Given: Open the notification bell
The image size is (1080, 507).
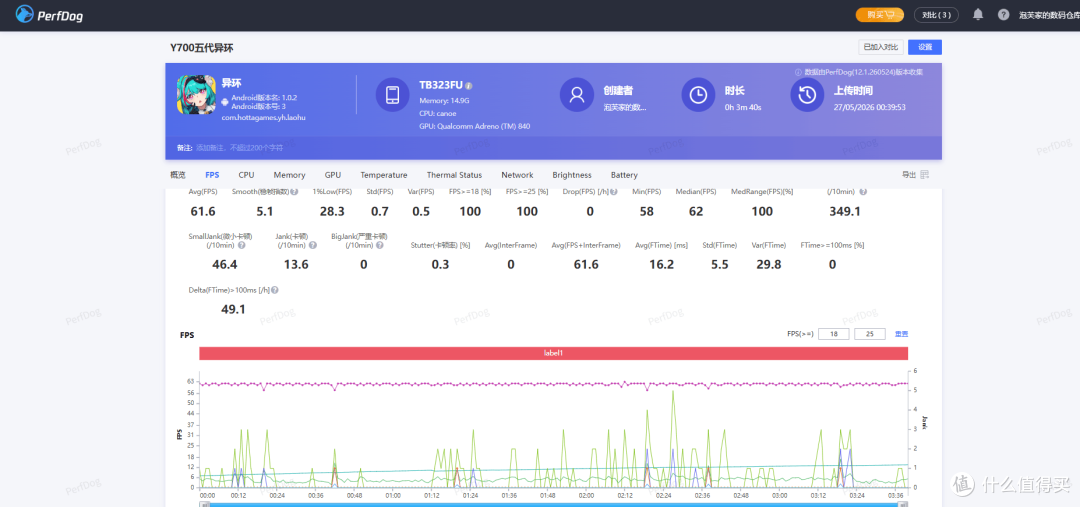Looking at the screenshot, I should [978, 14].
